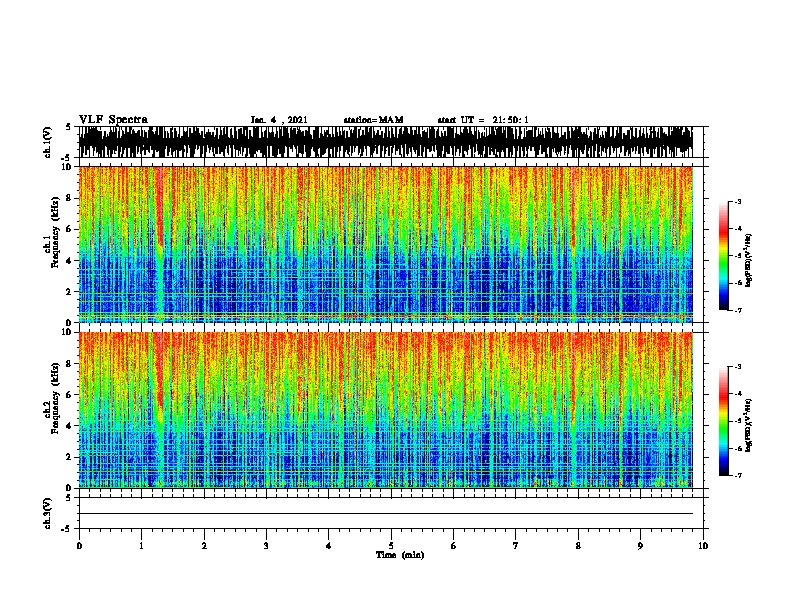Click the "ch.1(V)" waveform axis label
This screenshot has height=612, width=792.
click(x=47, y=142)
